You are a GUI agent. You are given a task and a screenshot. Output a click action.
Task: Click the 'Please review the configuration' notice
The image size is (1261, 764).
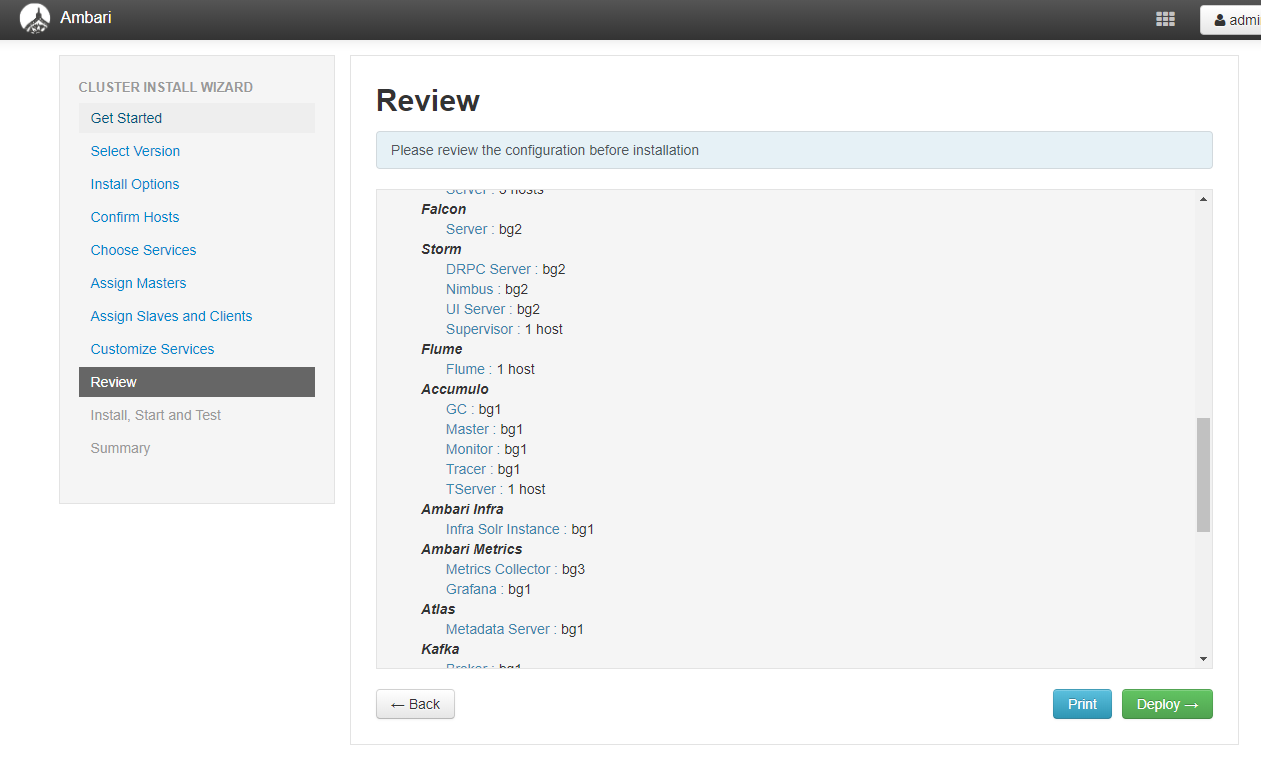tap(794, 150)
